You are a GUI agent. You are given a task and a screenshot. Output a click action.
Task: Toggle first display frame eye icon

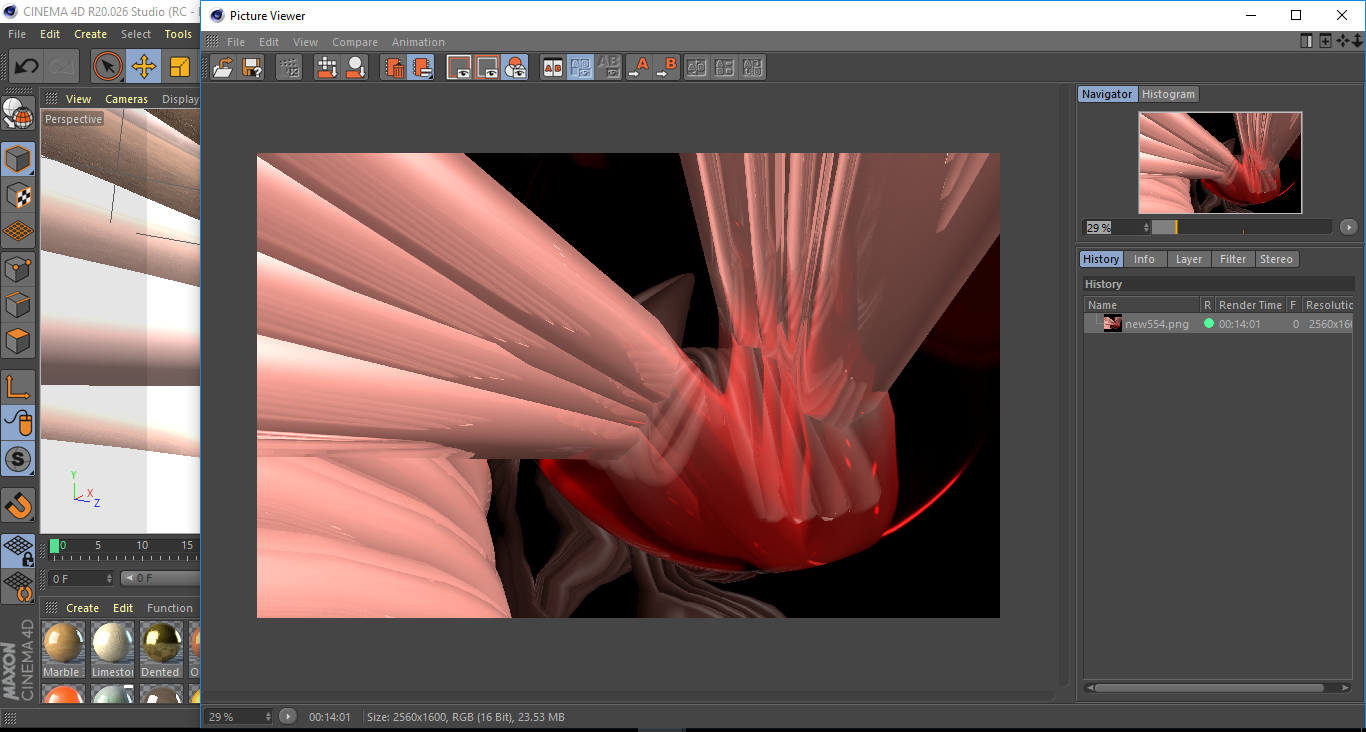pyautogui.click(x=459, y=68)
